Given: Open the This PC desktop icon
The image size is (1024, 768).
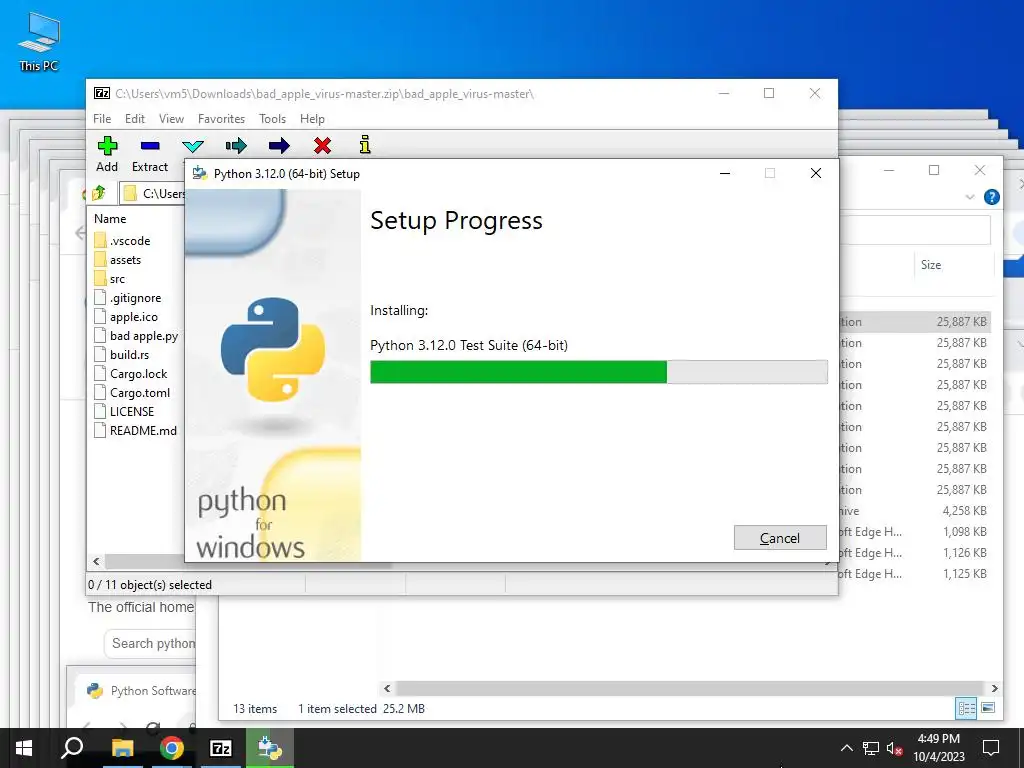Looking at the screenshot, I should point(39,42).
